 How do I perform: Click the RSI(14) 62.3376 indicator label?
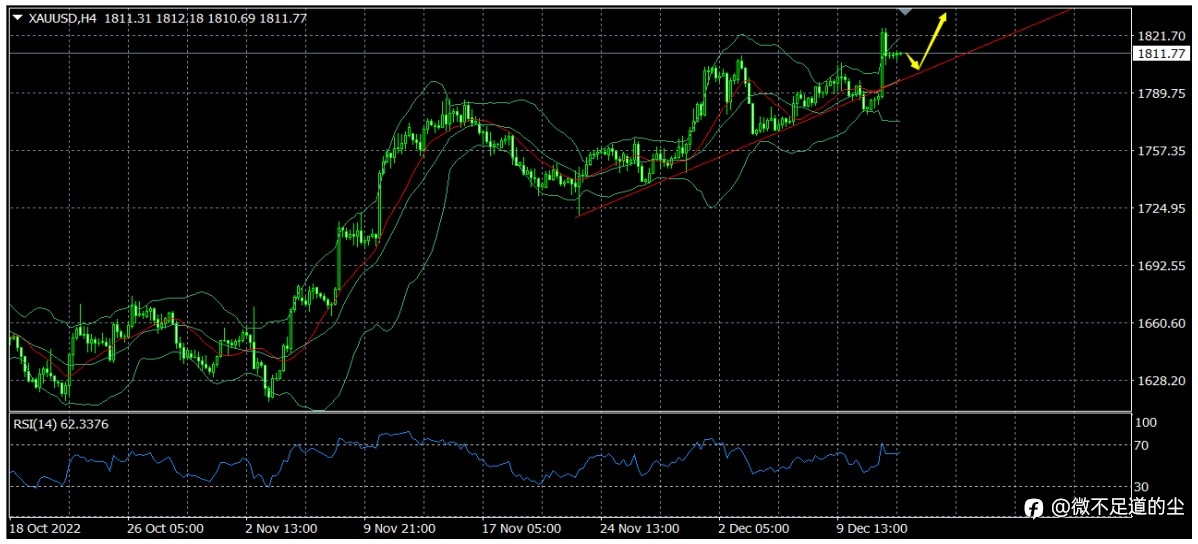(x=60, y=423)
